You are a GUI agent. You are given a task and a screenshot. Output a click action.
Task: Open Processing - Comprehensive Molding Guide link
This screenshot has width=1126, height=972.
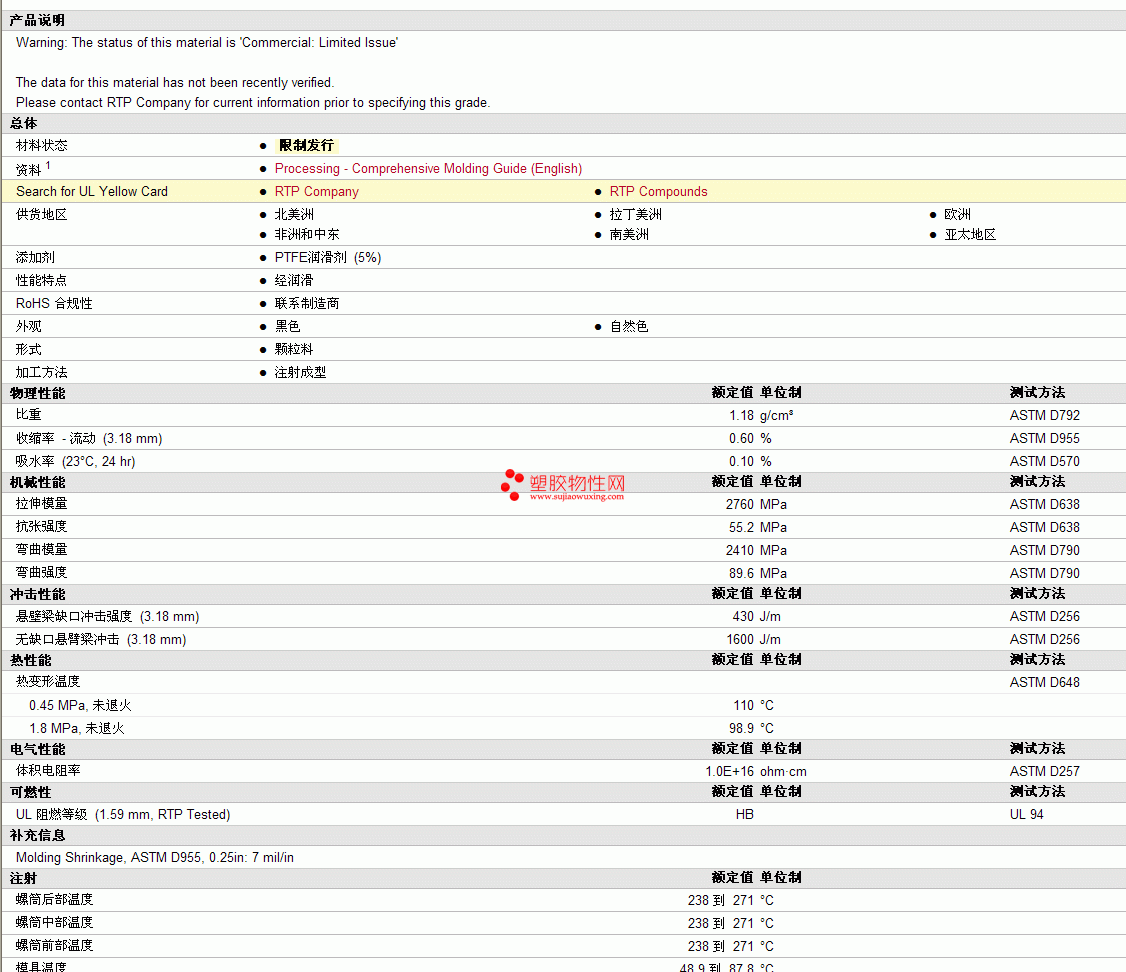(428, 169)
